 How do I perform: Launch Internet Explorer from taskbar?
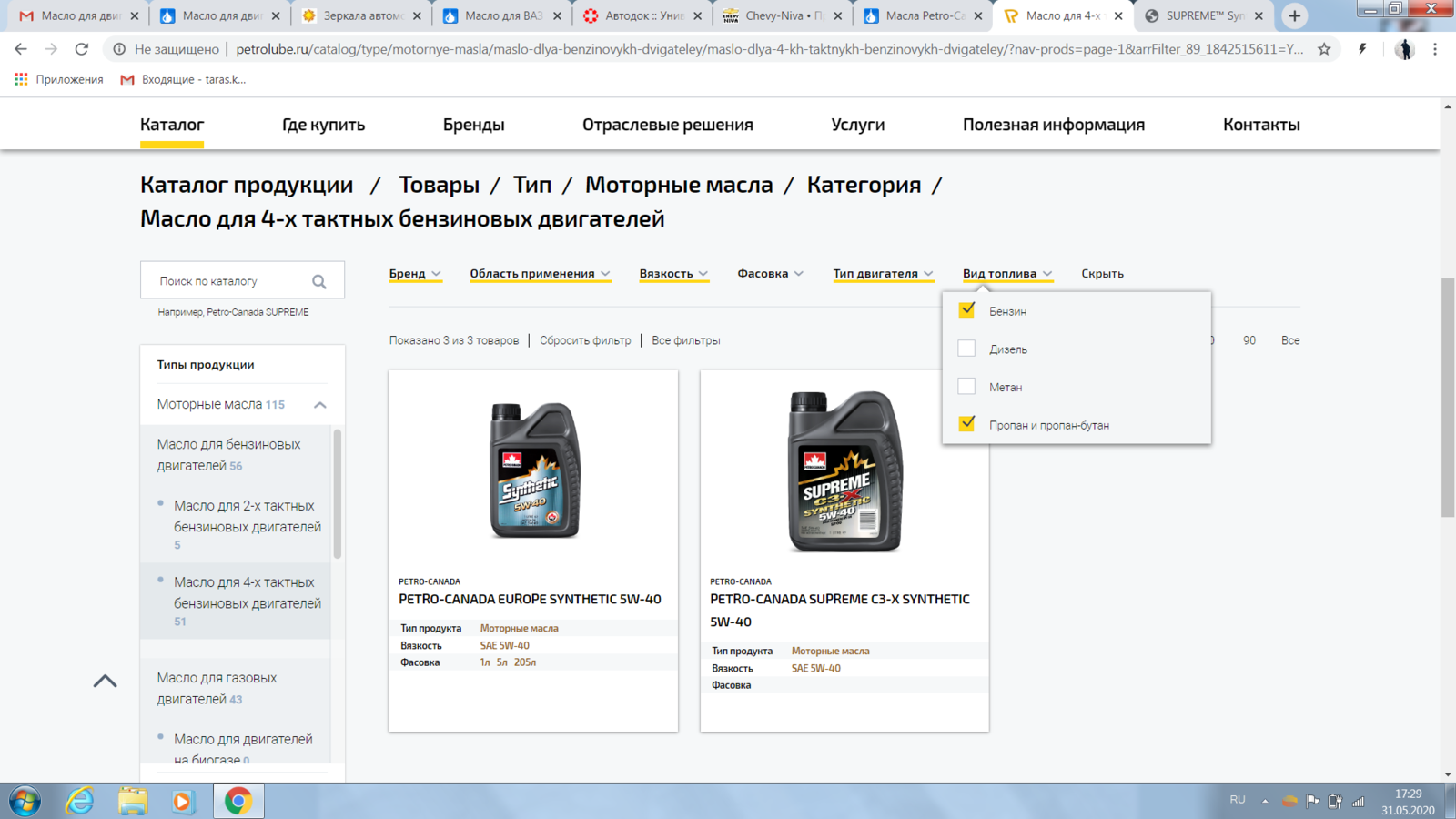pyautogui.click(x=80, y=801)
